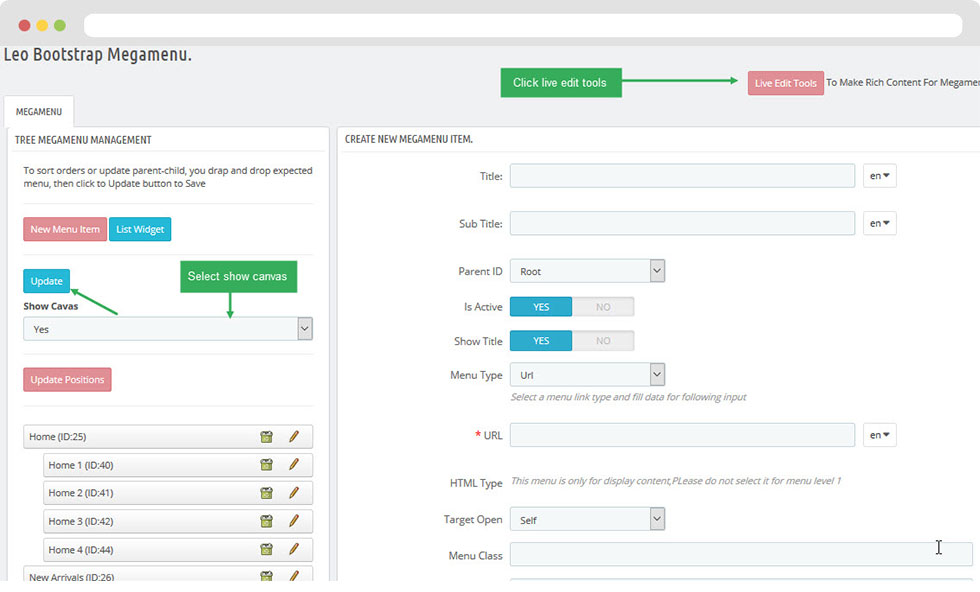The height and width of the screenshot is (592, 980).
Task: Delete the Home 4 (ID:44) item
Action: click(x=266, y=549)
